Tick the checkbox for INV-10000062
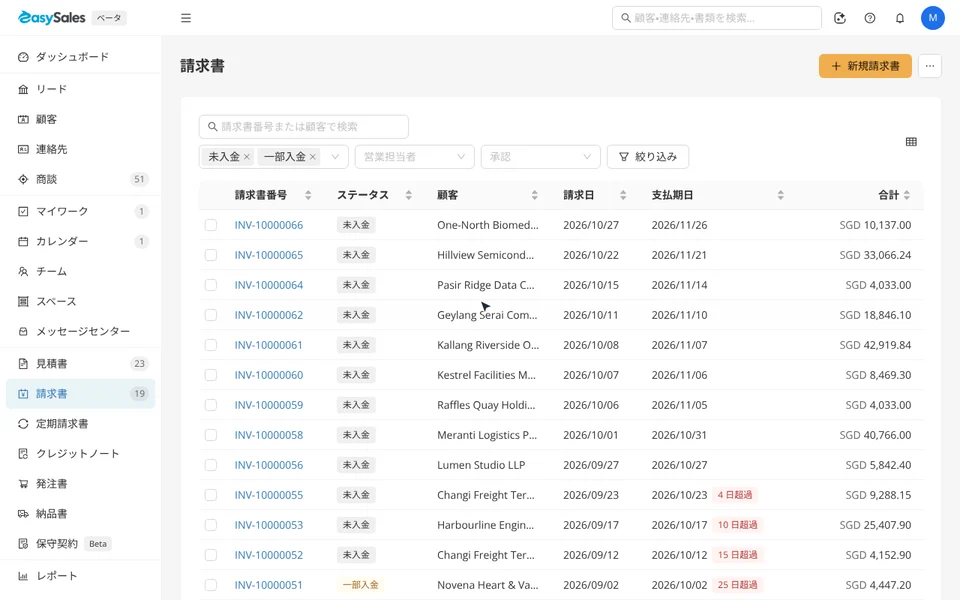This screenshot has height=600, width=960. 211,315
